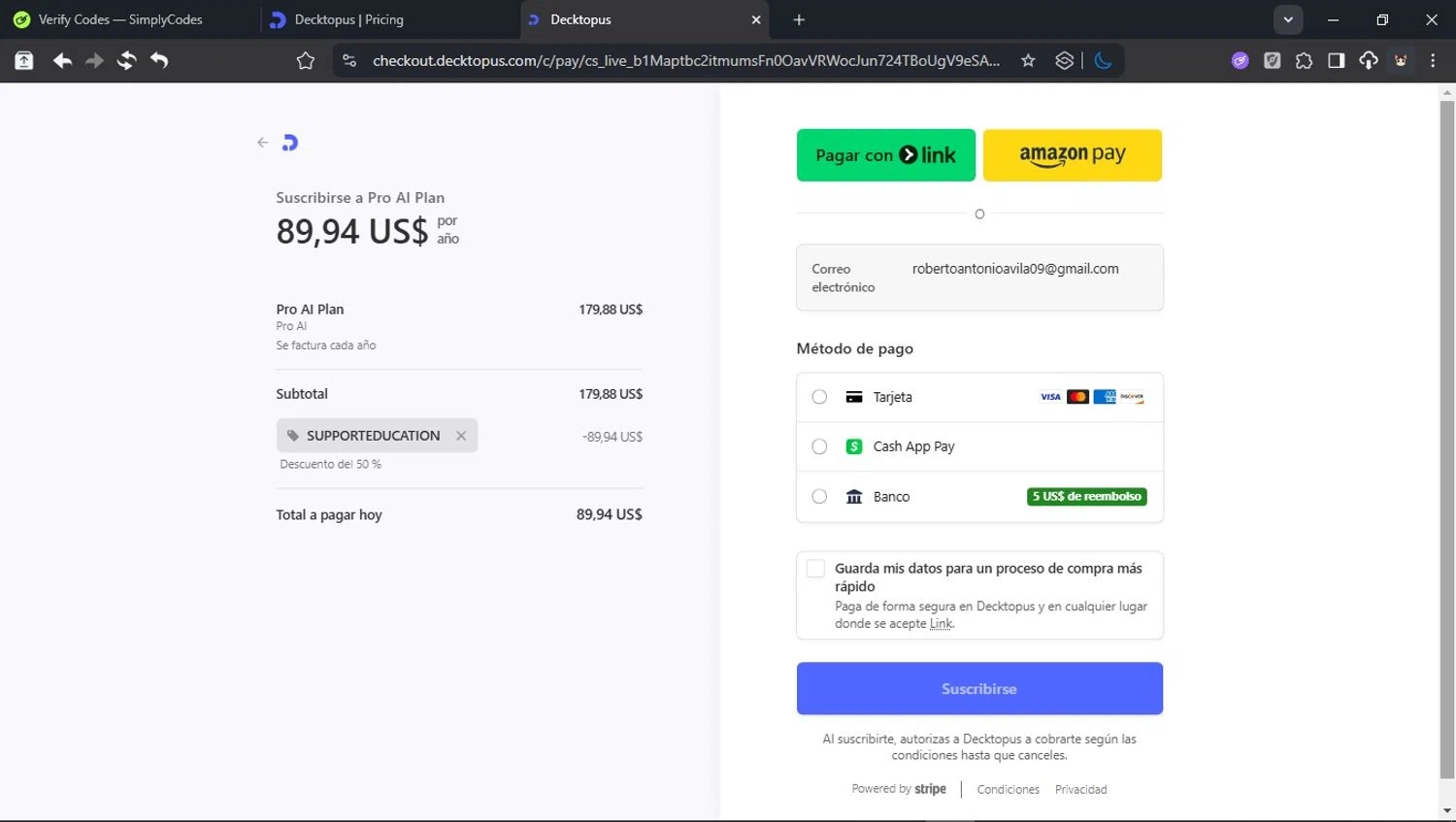Open the Link hyperlink in save-data text
Viewport: 1456px width, 822px height.
click(x=941, y=624)
